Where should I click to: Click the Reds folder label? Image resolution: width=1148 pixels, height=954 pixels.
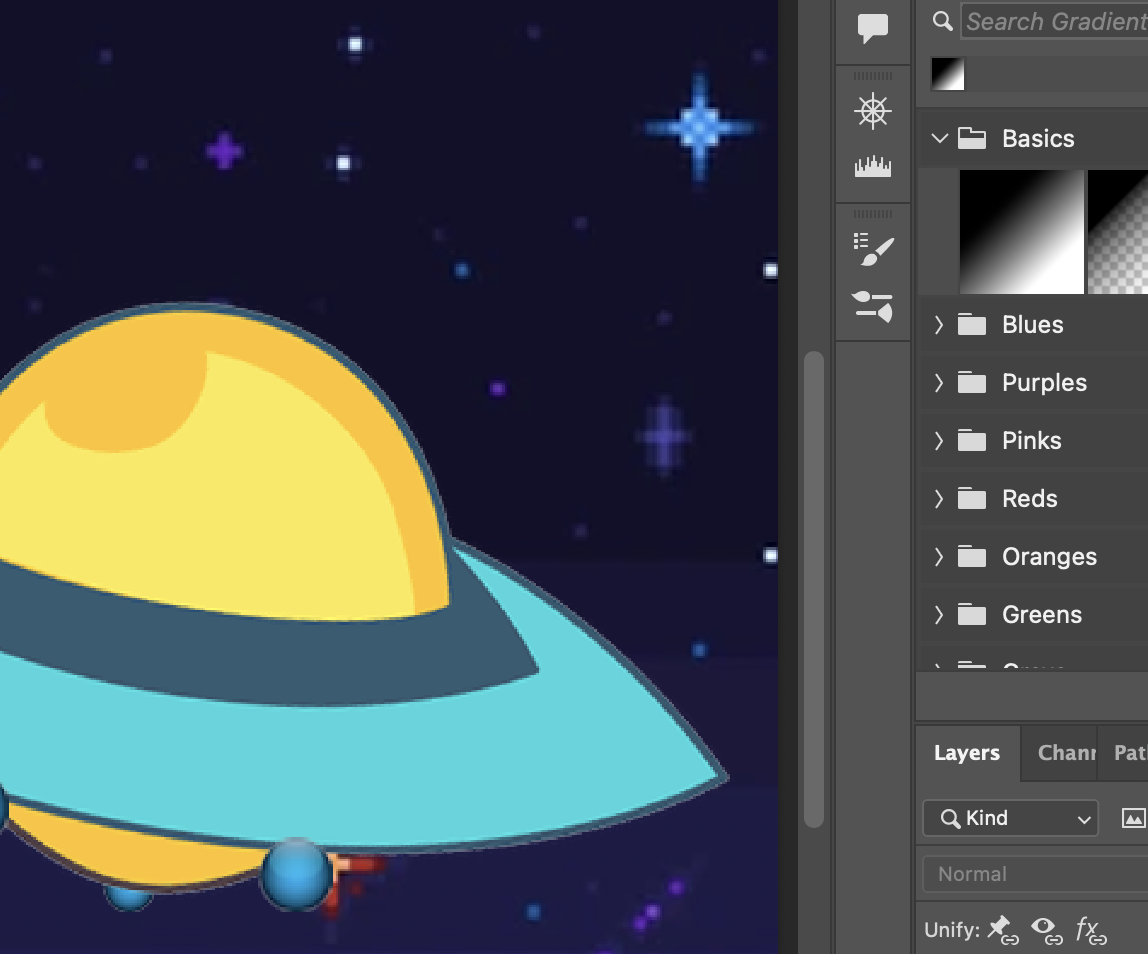1029,499
